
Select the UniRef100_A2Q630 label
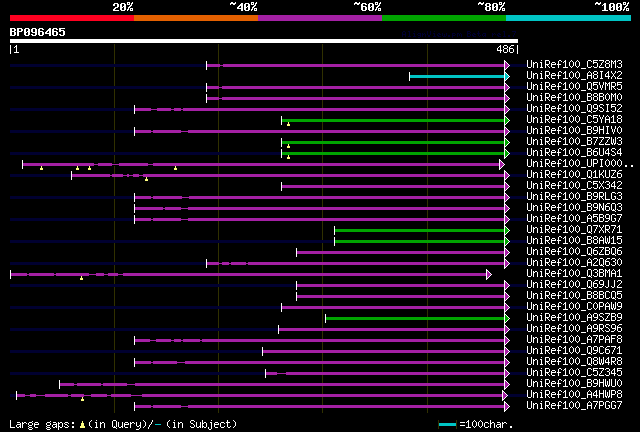pyautogui.click(x=574, y=263)
